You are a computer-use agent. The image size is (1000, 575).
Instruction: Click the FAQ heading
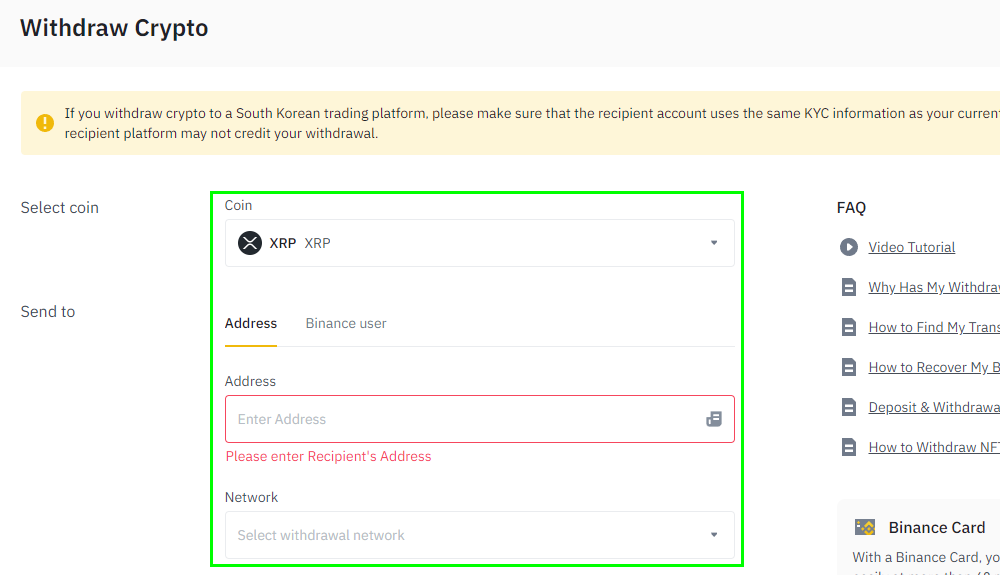[851, 208]
